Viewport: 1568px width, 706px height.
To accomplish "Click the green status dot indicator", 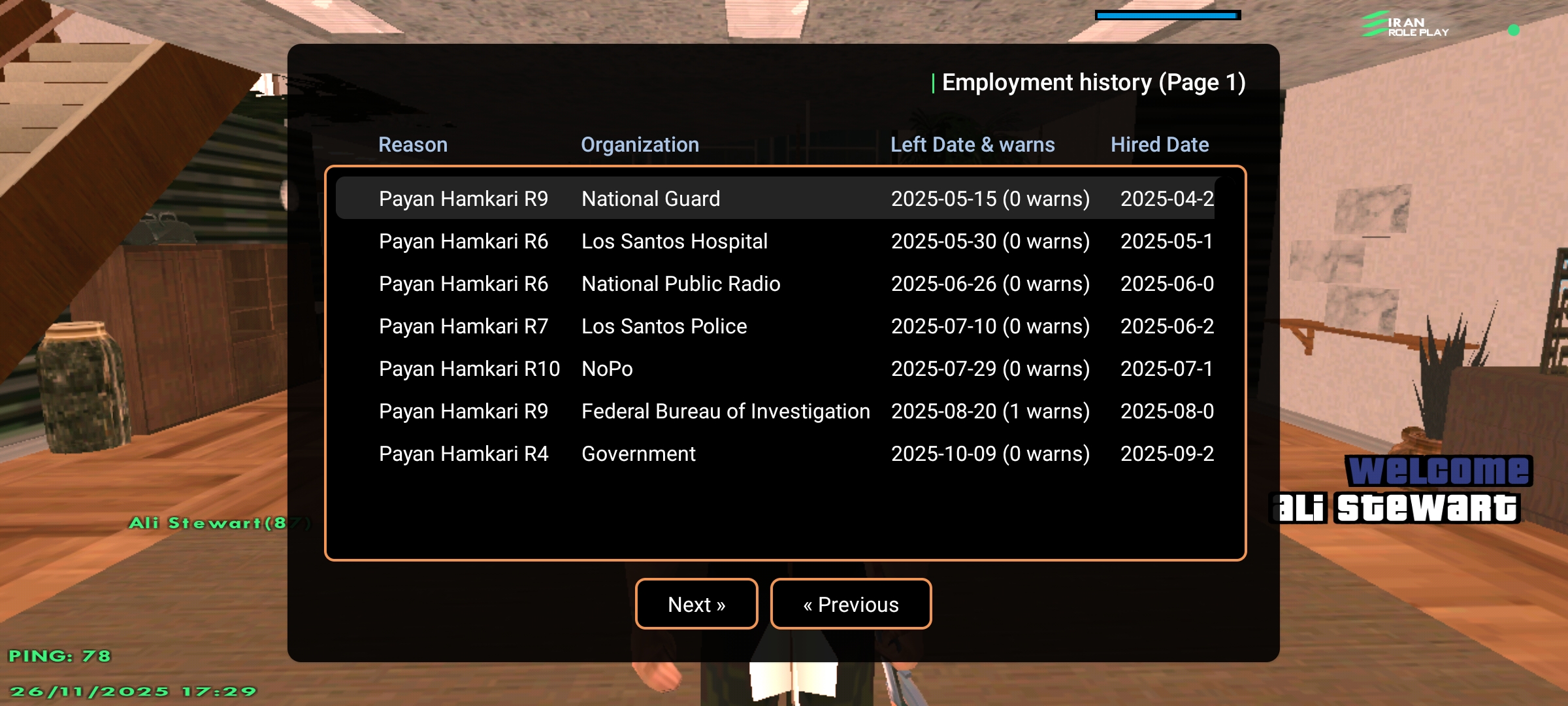I will coord(1513,30).
